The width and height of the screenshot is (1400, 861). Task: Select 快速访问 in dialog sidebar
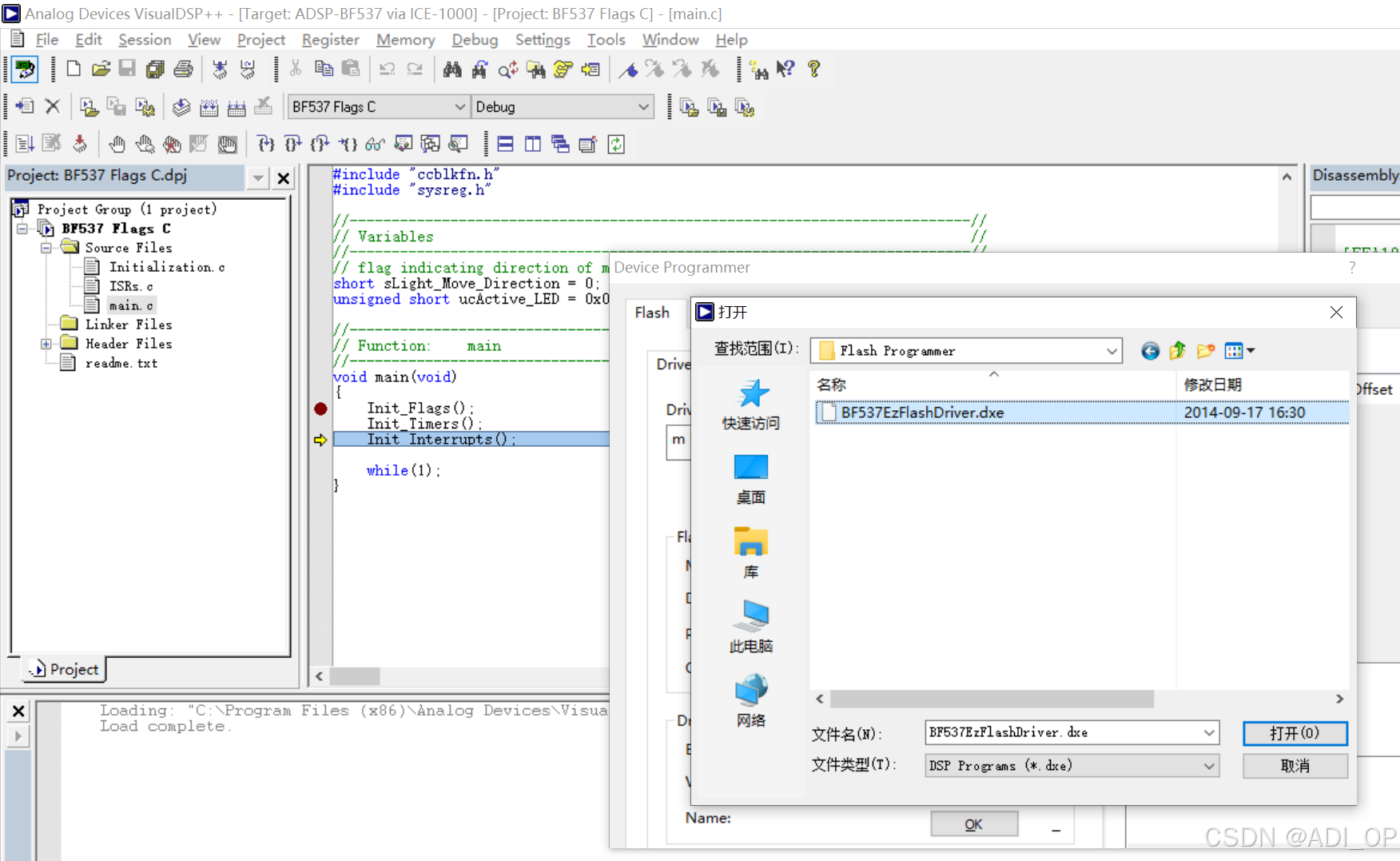(x=751, y=405)
